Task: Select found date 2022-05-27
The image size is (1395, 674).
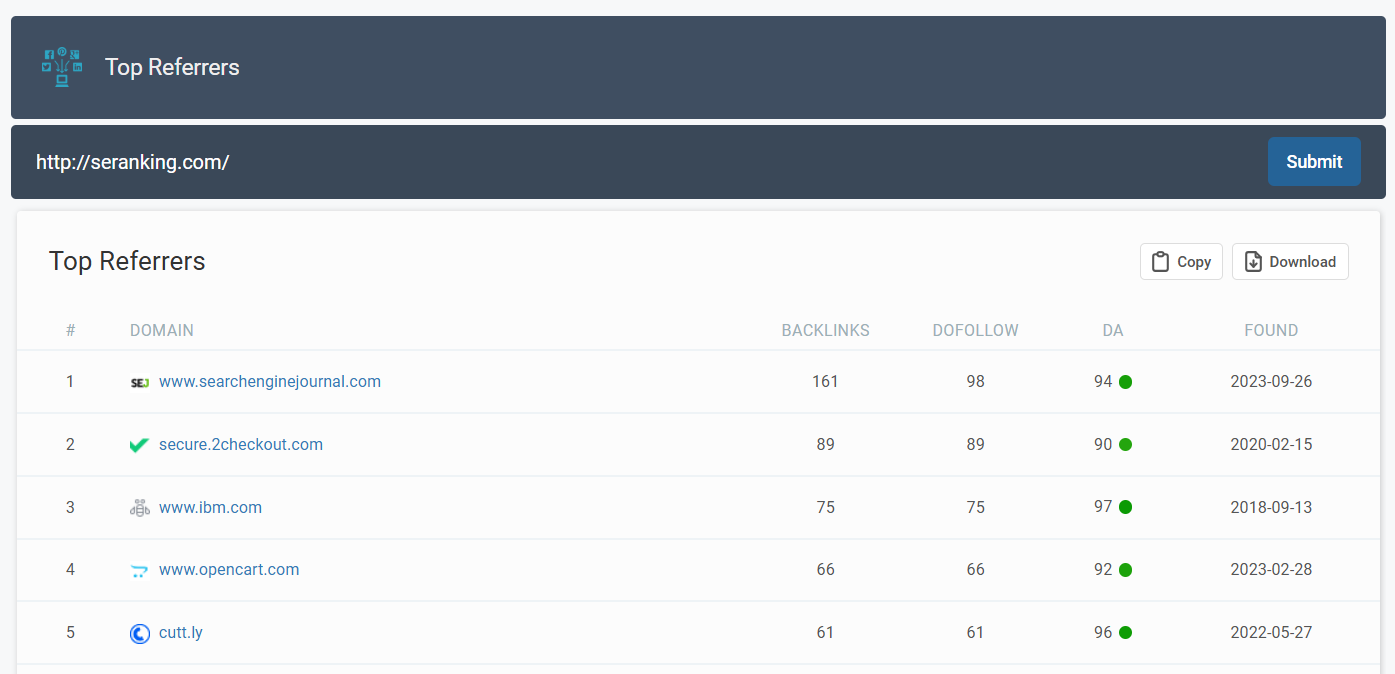Action: (1271, 633)
